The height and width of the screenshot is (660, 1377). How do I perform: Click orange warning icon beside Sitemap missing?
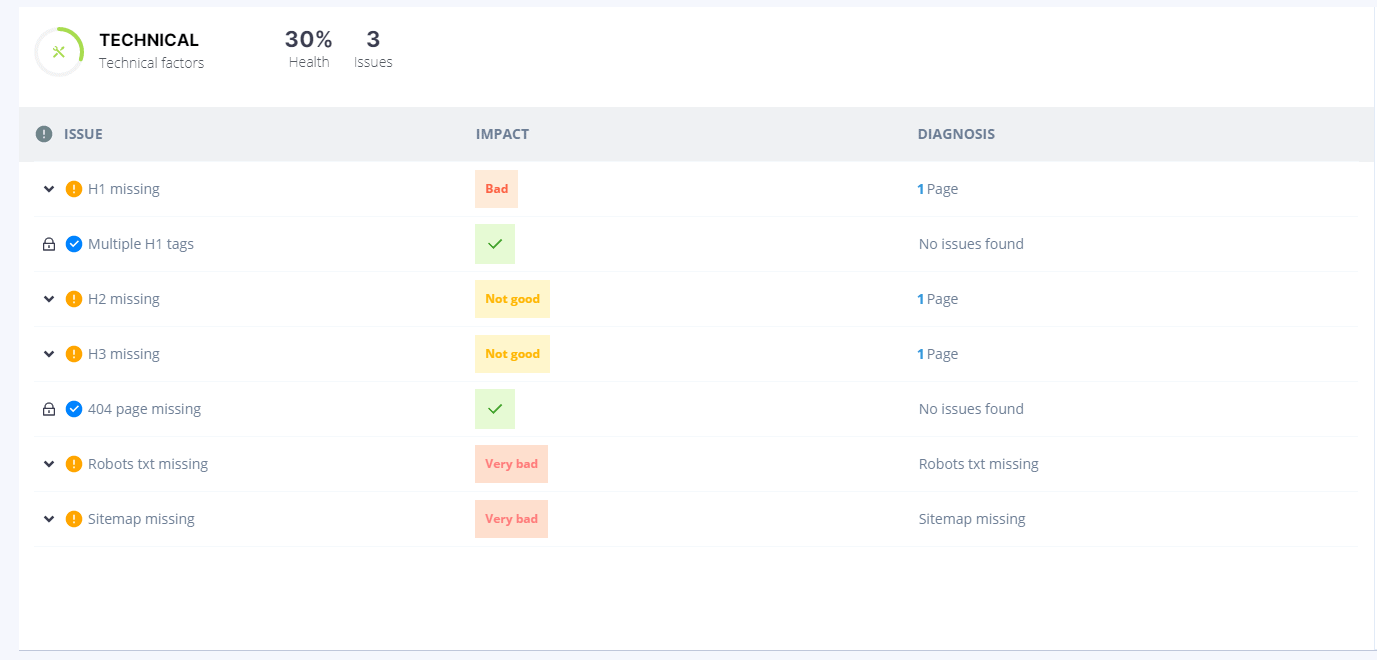[74, 519]
